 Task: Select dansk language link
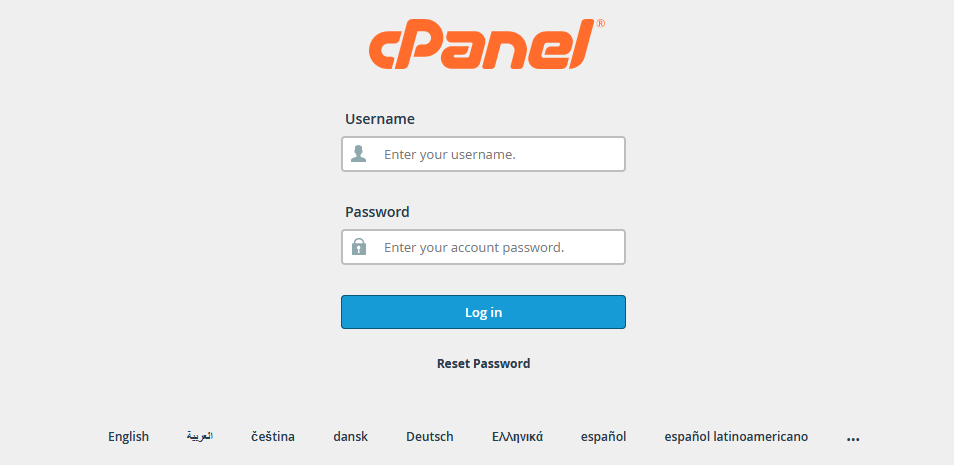tap(350, 437)
